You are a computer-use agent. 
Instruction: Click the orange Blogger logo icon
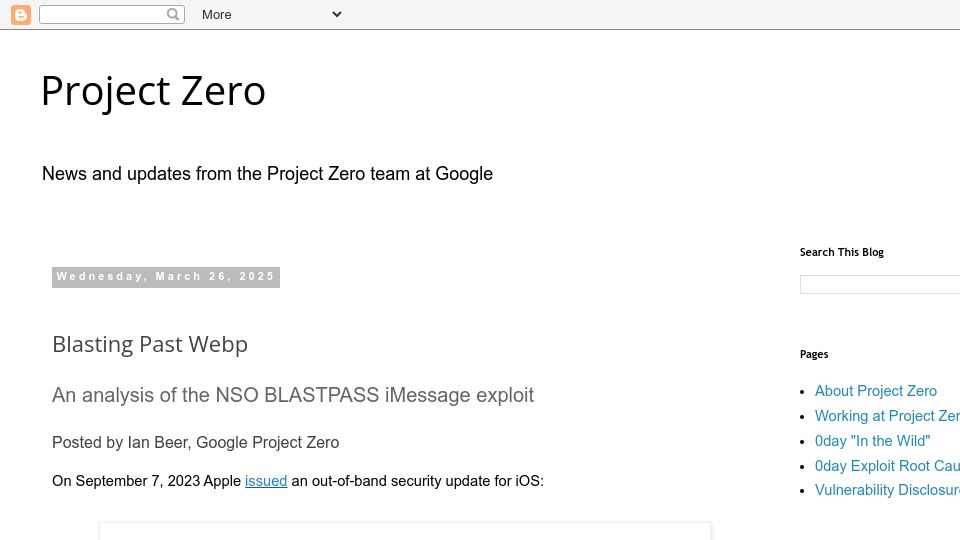click(x=21, y=15)
